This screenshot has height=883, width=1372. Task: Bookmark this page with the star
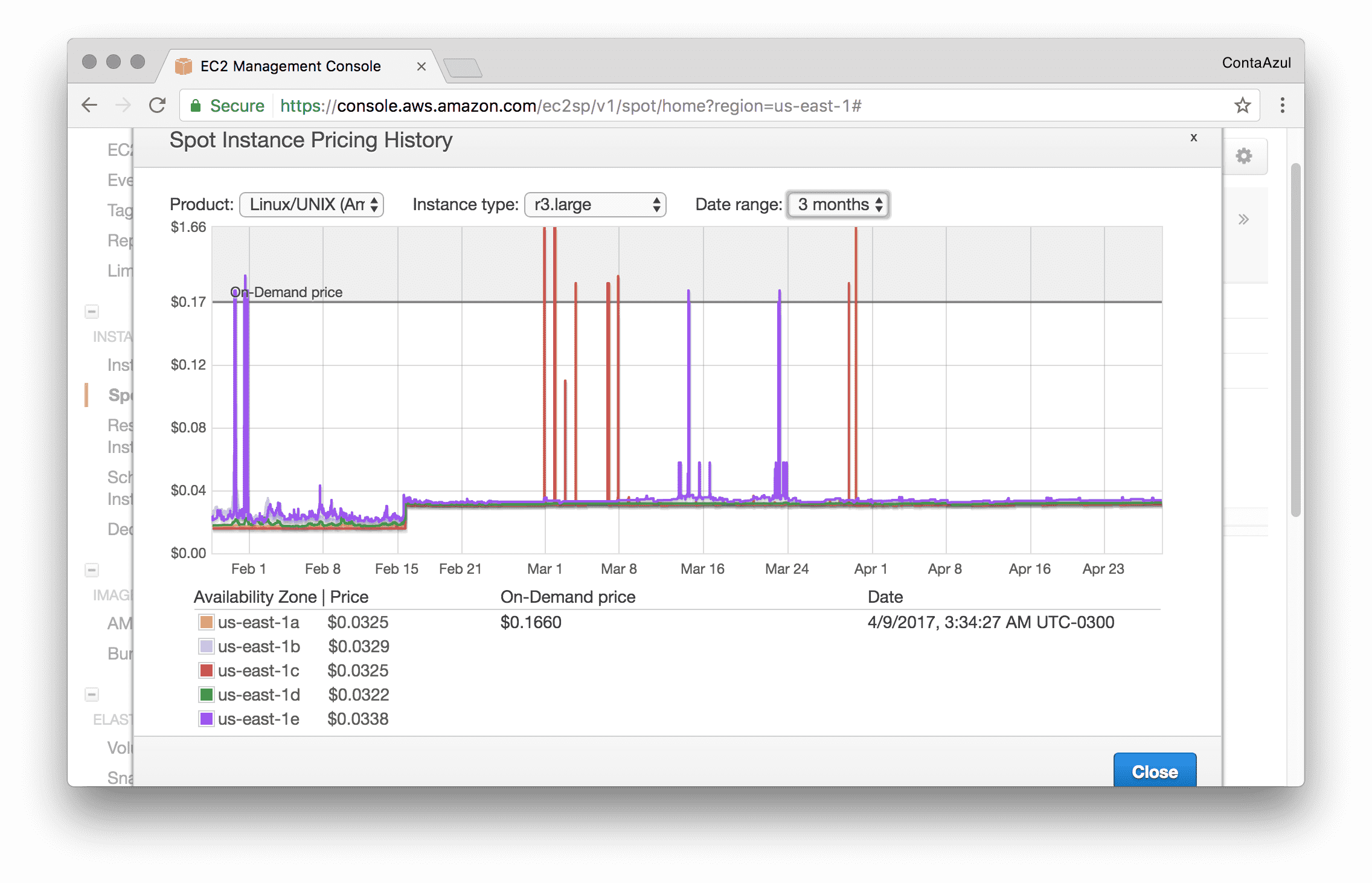[1242, 104]
